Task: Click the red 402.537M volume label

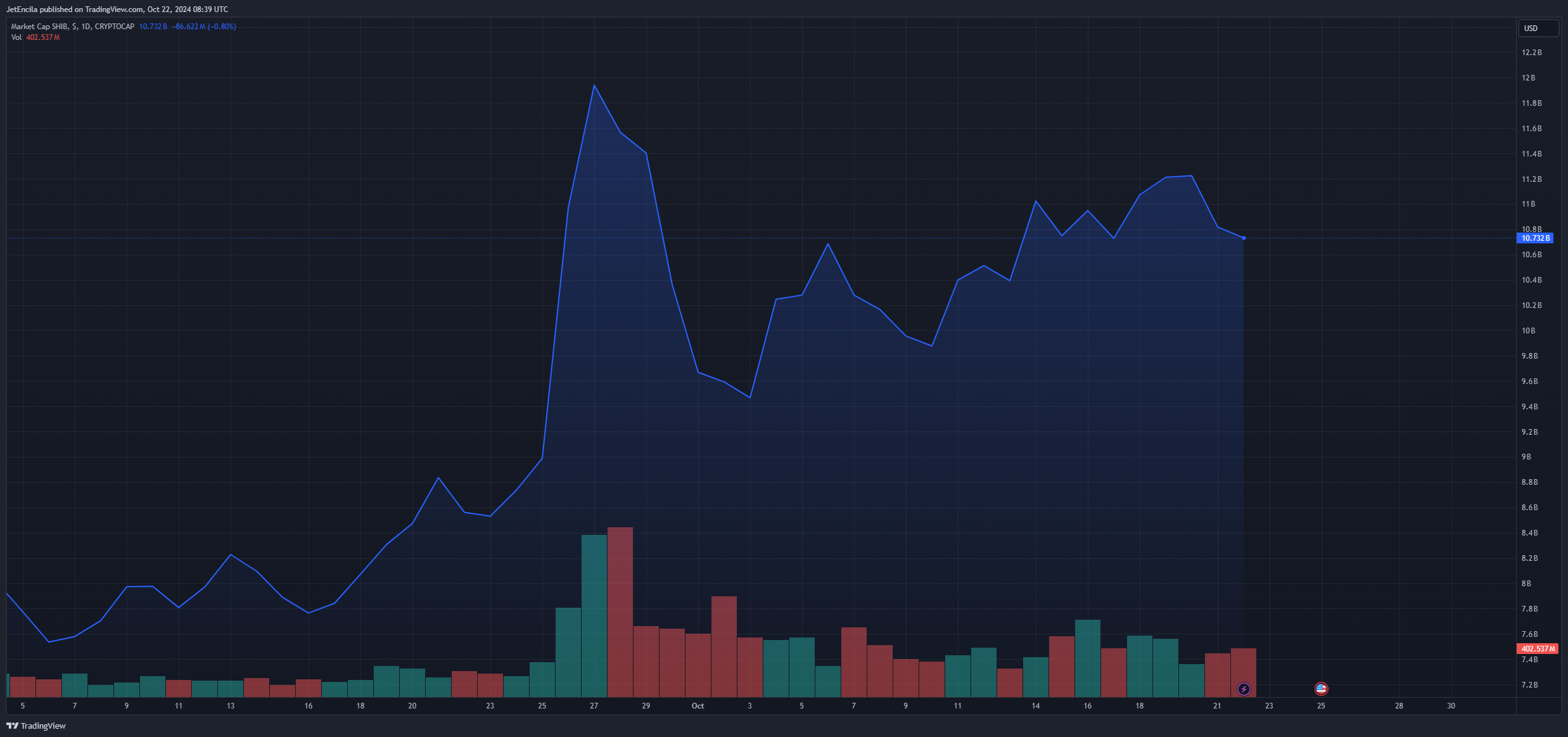Action: tap(1538, 648)
